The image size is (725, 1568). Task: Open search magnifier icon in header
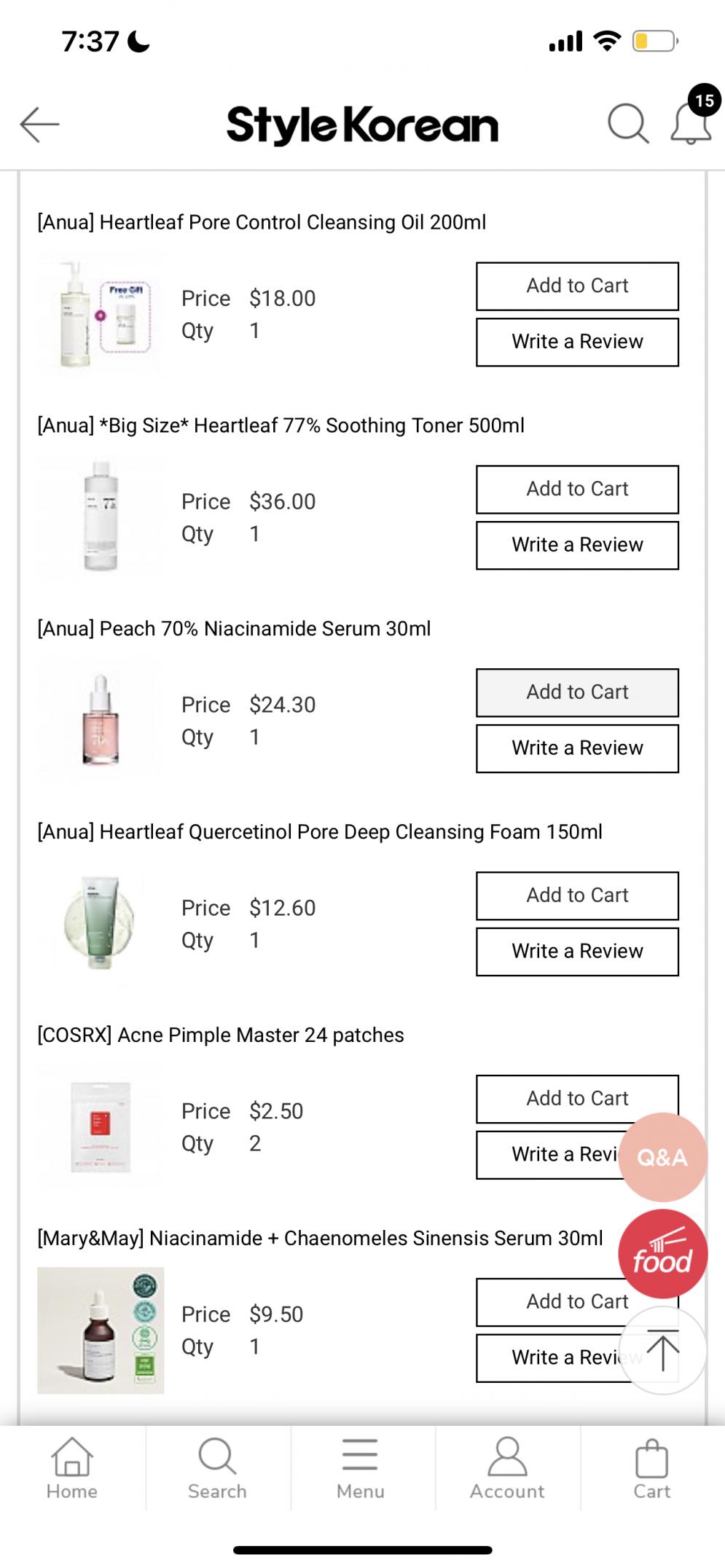627,124
